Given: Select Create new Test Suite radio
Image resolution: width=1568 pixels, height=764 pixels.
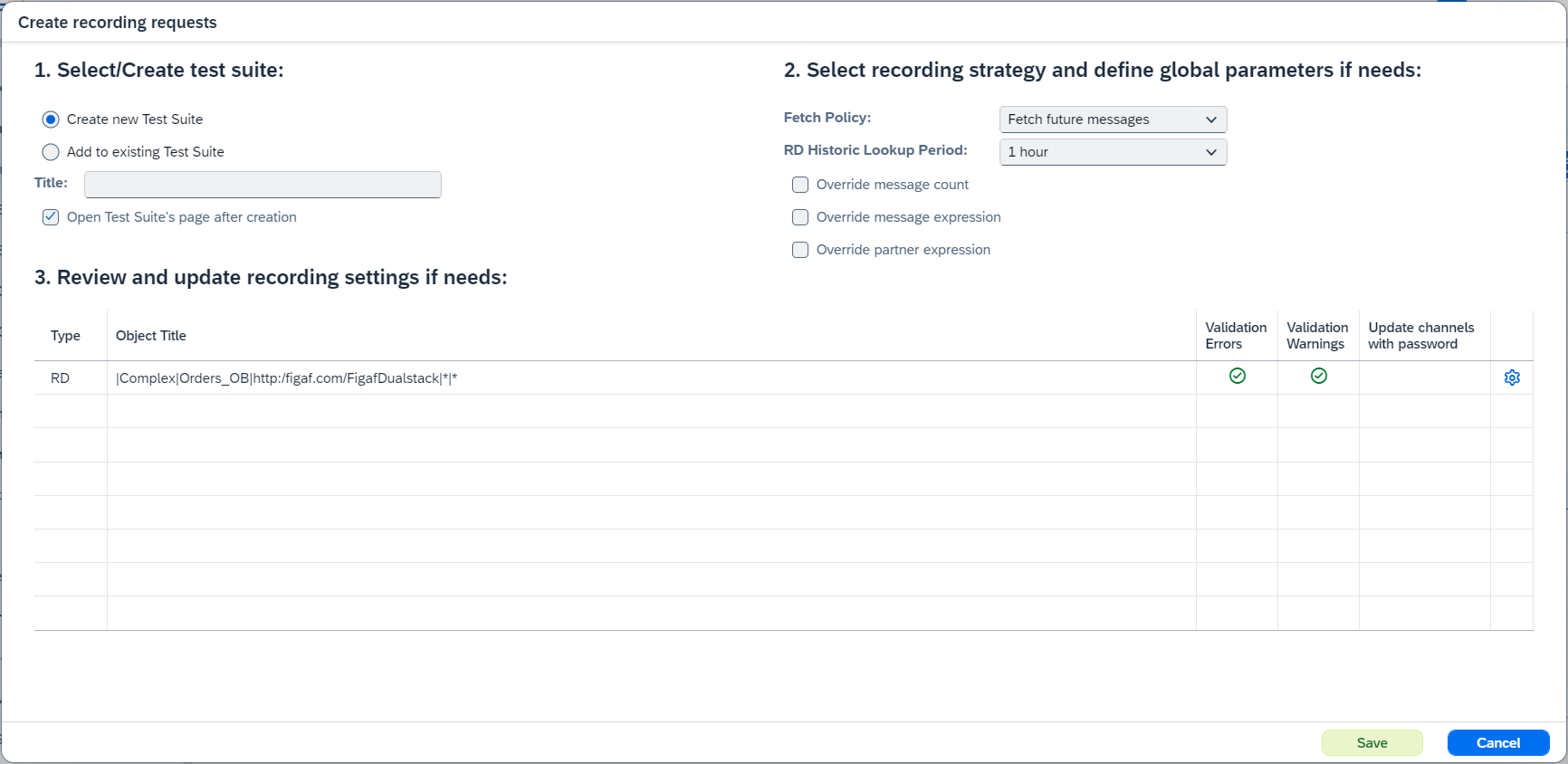Looking at the screenshot, I should click(51, 119).
